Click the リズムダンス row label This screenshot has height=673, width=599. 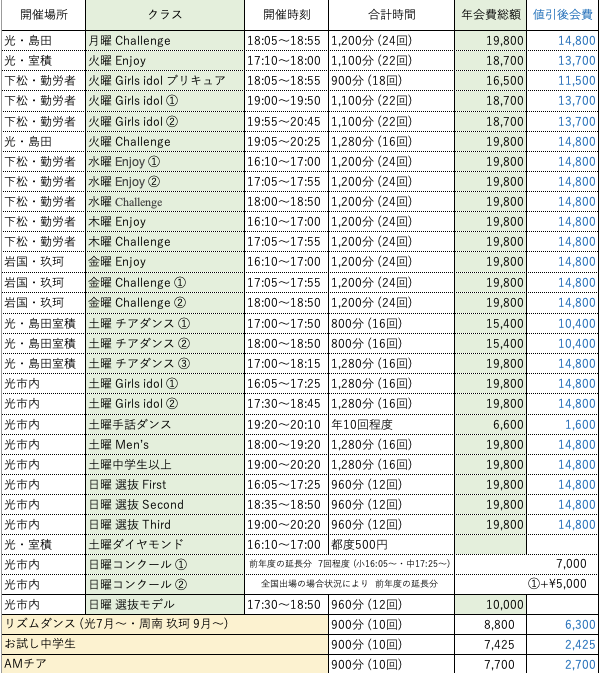[x=165, y=624]
